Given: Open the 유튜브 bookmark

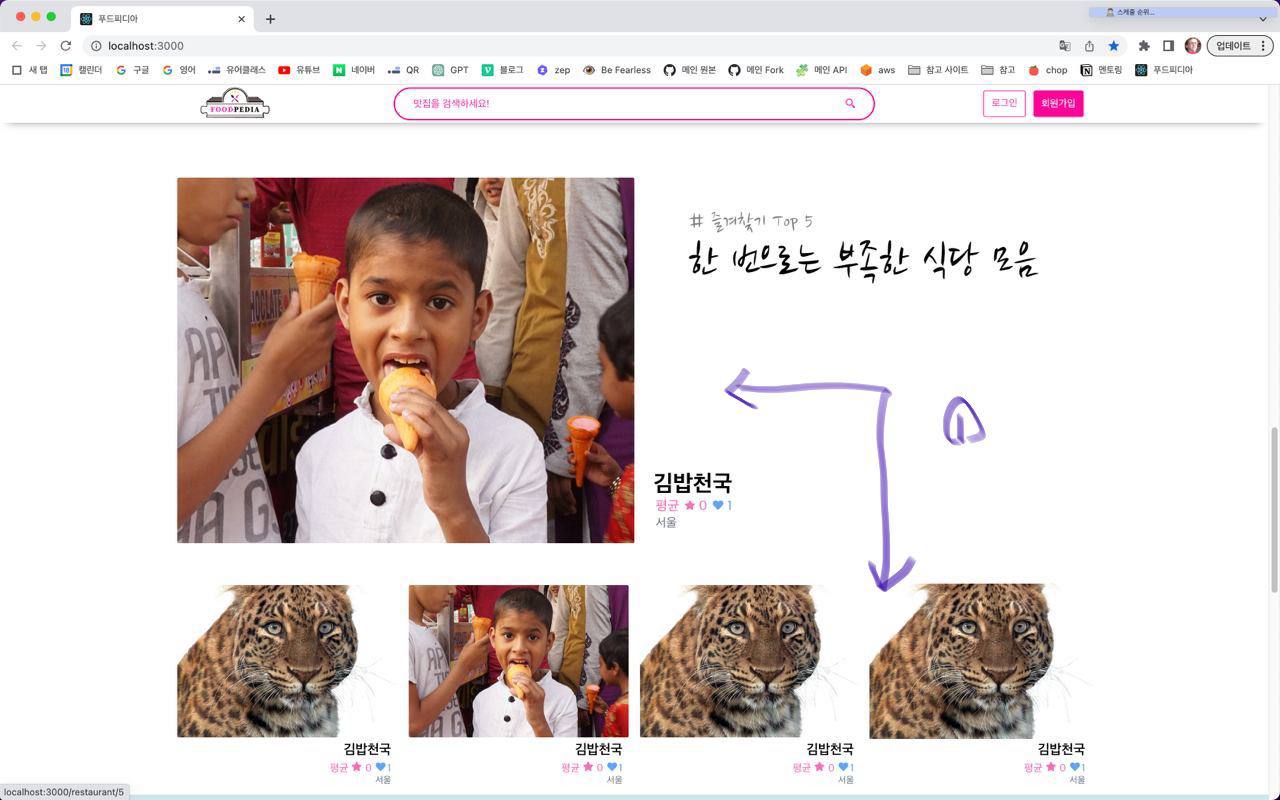Looking at the screenshot, I should (299, 70).
